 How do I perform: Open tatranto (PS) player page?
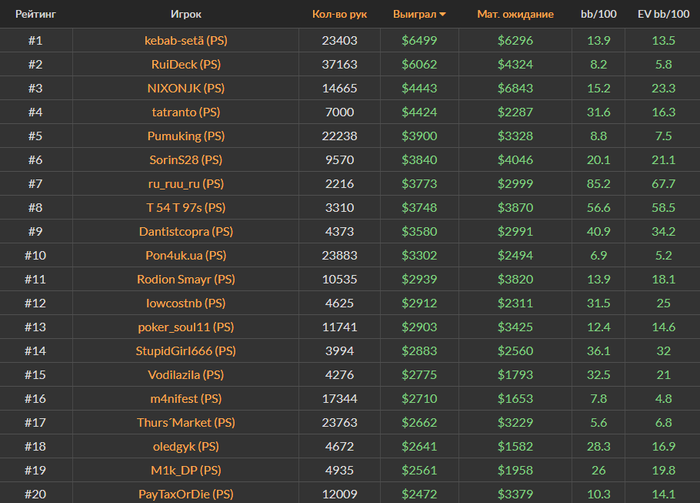(x=186, y=112)
